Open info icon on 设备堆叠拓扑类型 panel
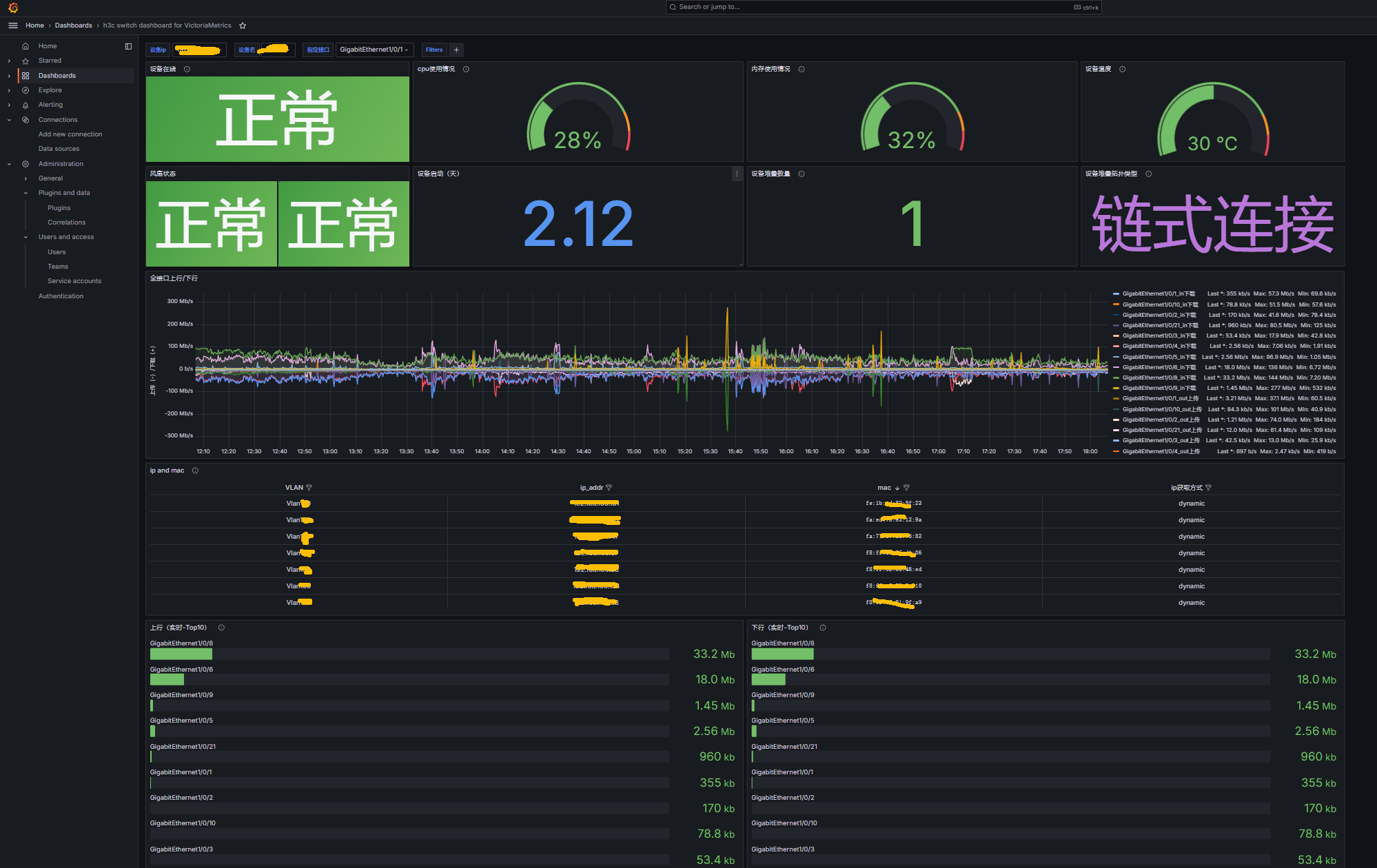The image size is (1377, 868). [1148, 174]
